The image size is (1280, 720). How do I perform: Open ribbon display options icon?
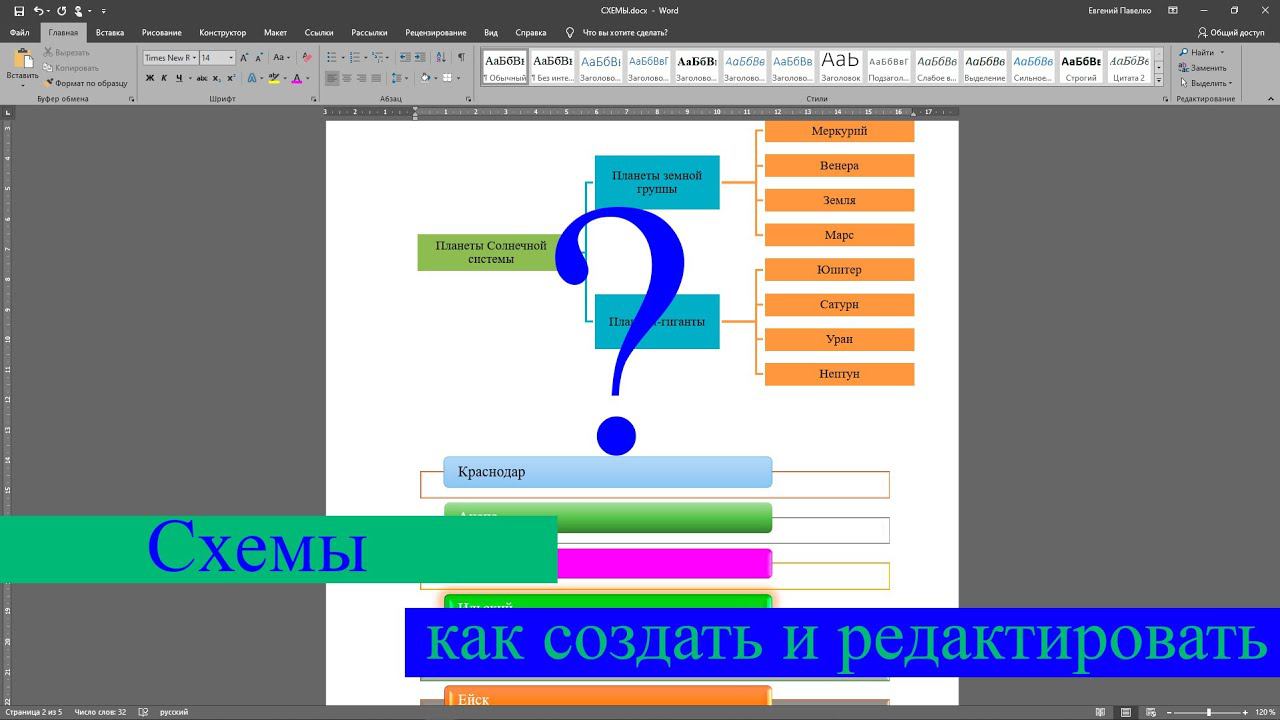coord(1175,11)
